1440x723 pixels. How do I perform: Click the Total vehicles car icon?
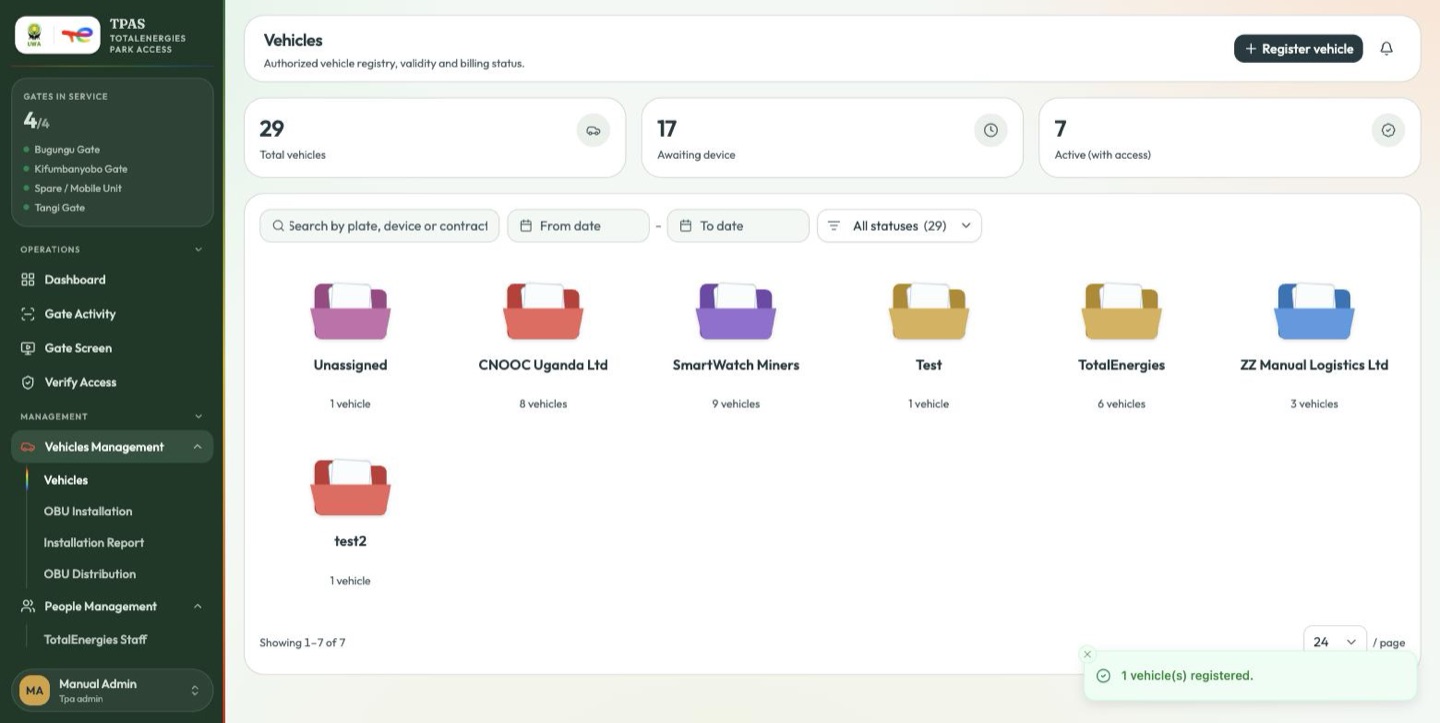pos(593,130)
